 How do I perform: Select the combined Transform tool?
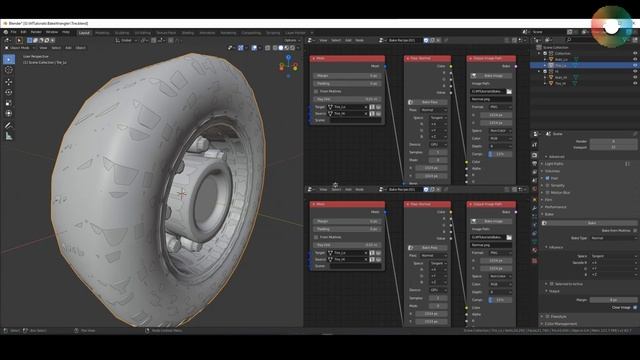(9, 113)
